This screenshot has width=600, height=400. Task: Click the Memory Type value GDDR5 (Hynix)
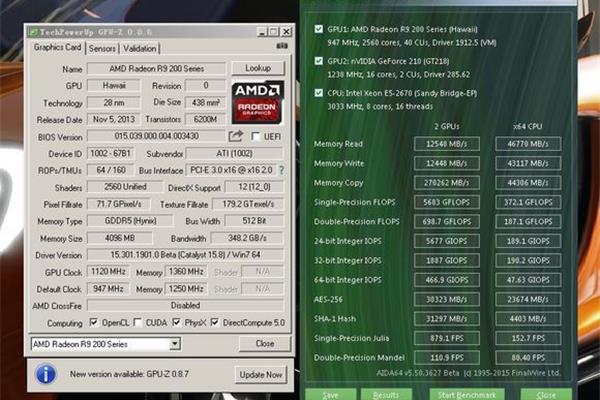(x=130, y=221)
